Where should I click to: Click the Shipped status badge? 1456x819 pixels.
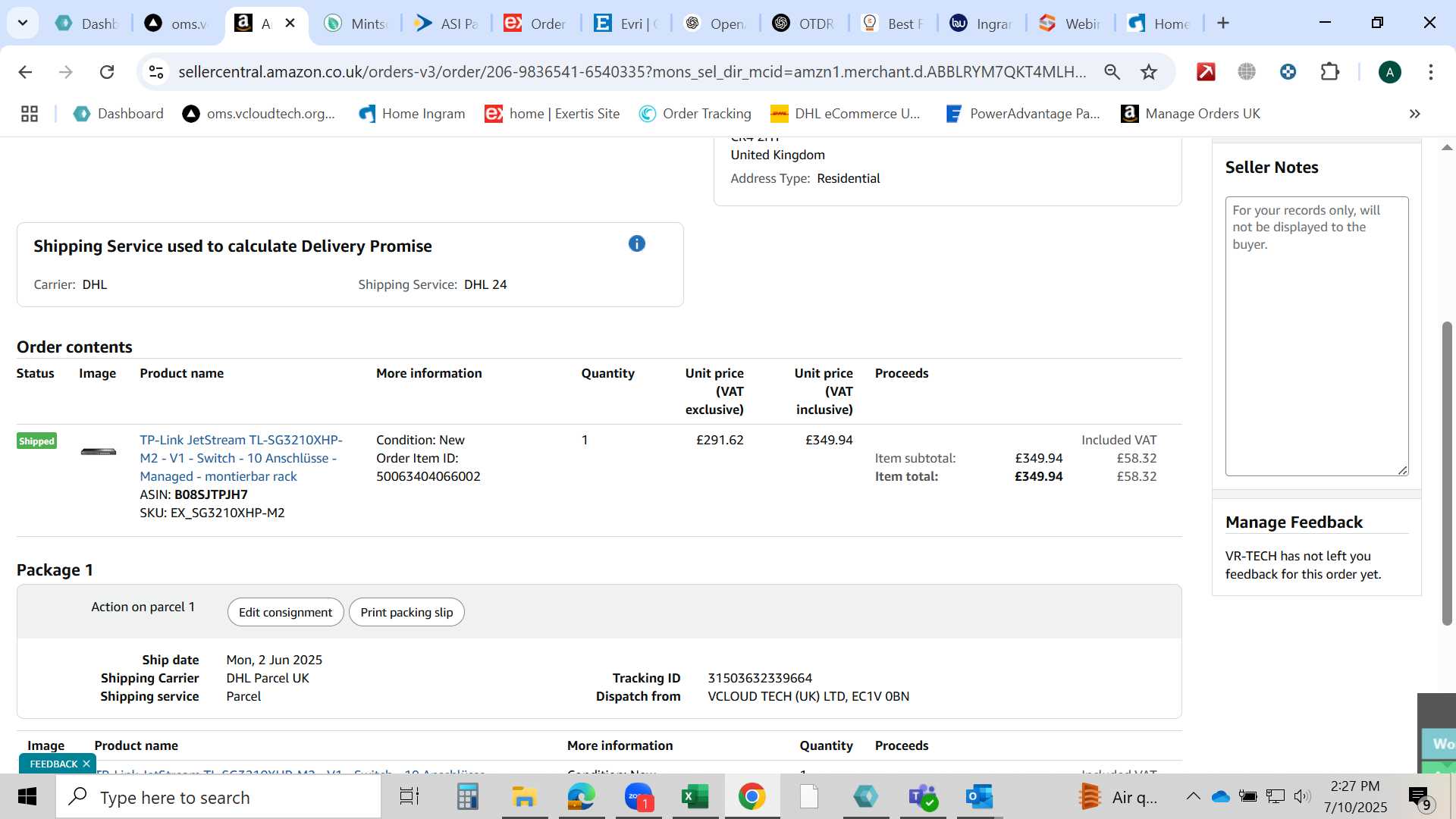(36, 441)
